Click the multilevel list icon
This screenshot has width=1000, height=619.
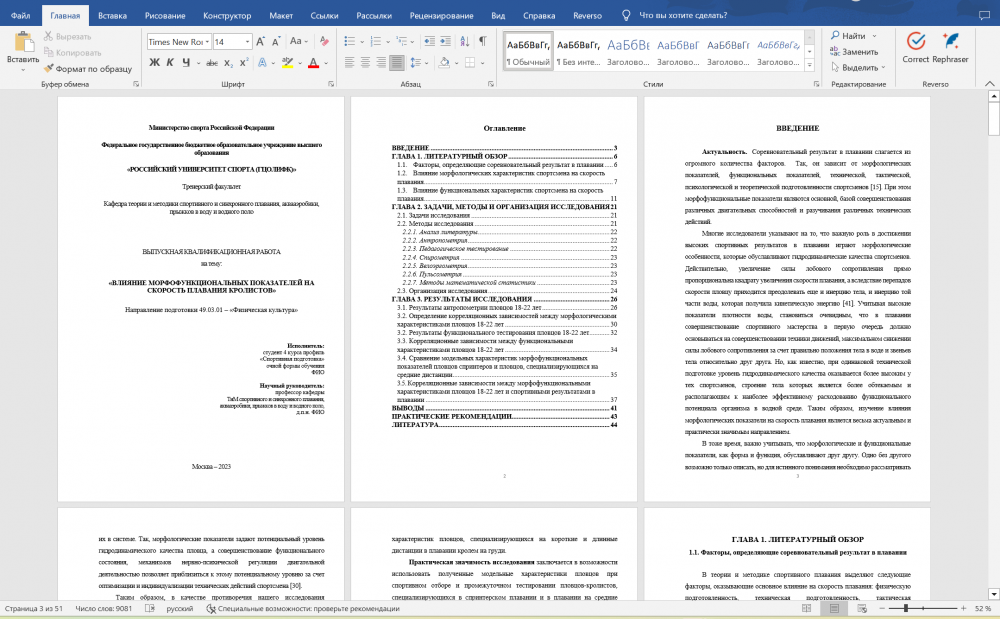[402, 41]
